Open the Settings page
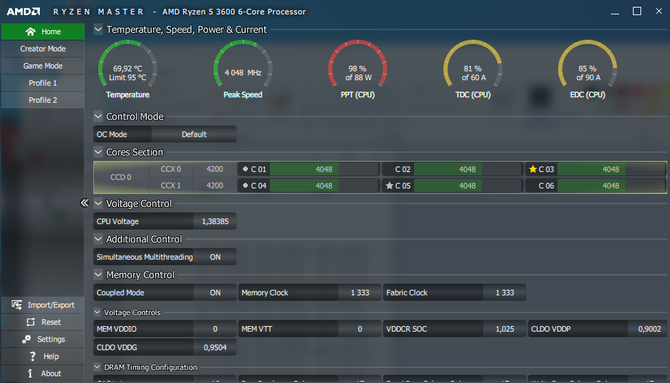The height and width of the screenshot is (383, 670). pos(43,339)
